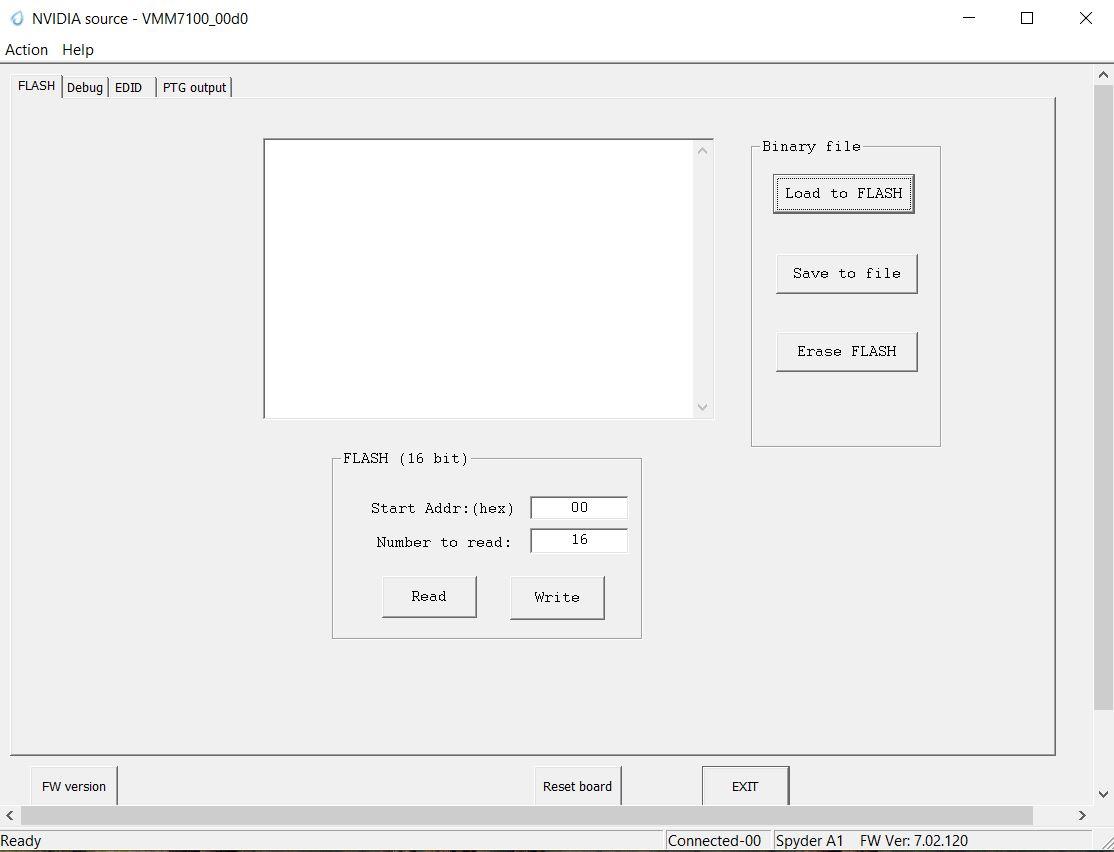Open the Action menu

tap(26, 49)
